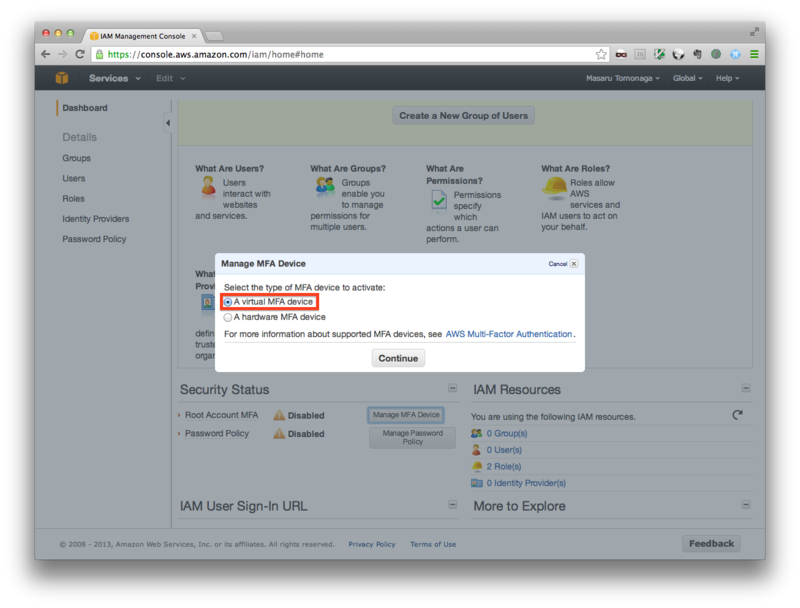Refresh IAM resources with circular arrow icon
800x608 pixels.
pos(737,415)
